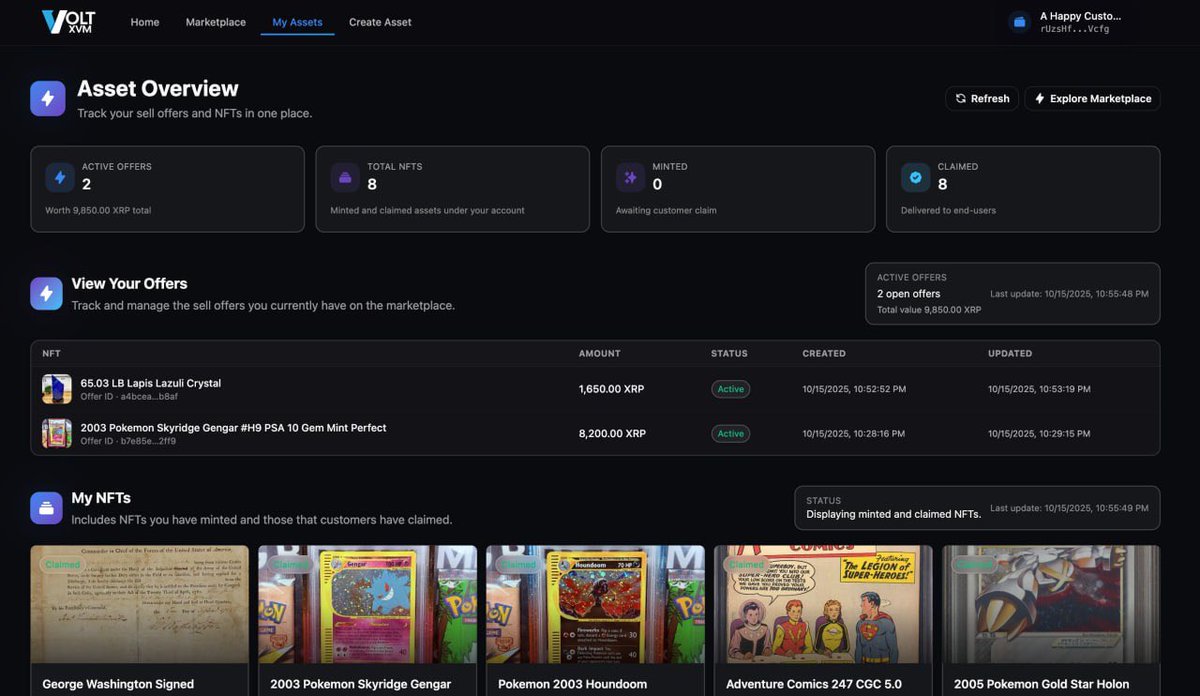Image resolution: width=1200 pixels, height=696 pixels.
Task: Click created time '10/15/2025, 10:52:52 PM'
Action: coord(854,389)
